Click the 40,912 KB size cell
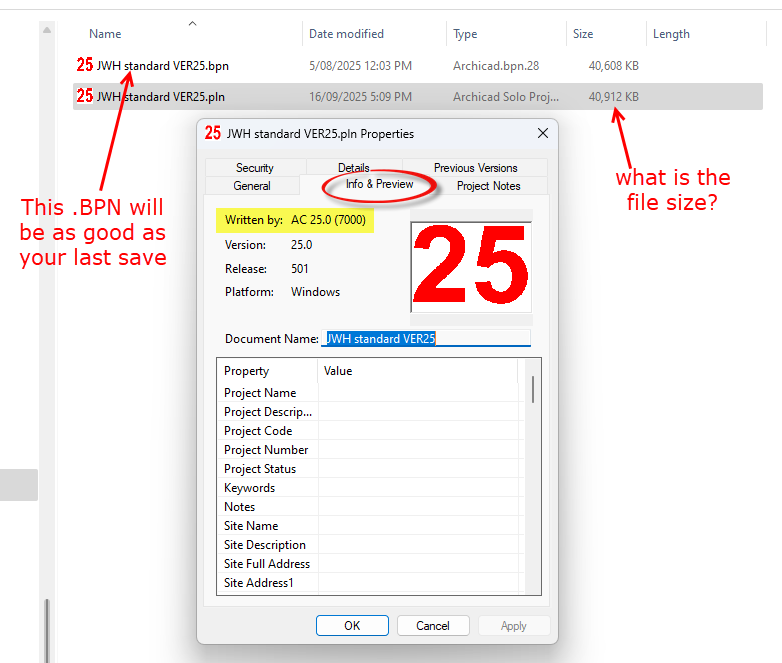782x663 pixels. [613, 96]
